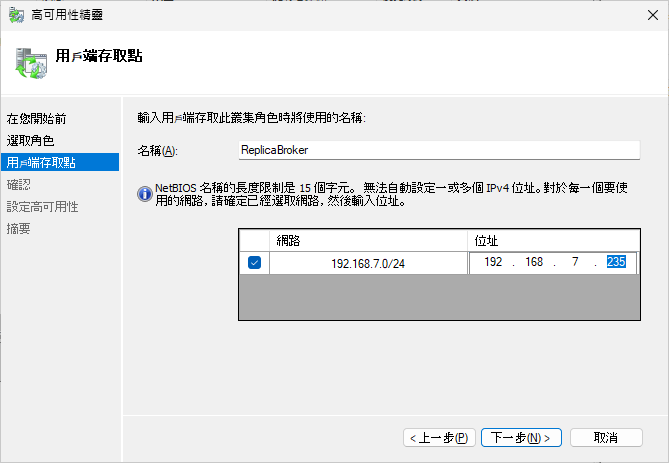
Task: Cancel the wizard with 取消
Action: 605,438
